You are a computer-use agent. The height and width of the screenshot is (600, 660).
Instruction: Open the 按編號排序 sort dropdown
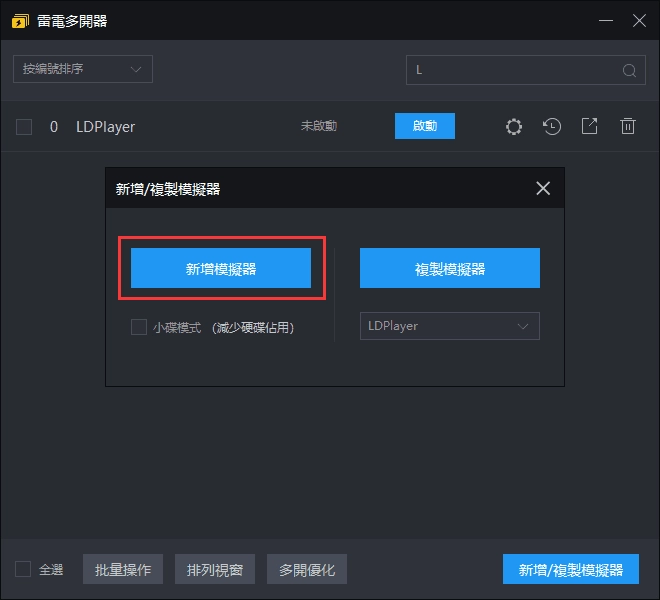83,69
